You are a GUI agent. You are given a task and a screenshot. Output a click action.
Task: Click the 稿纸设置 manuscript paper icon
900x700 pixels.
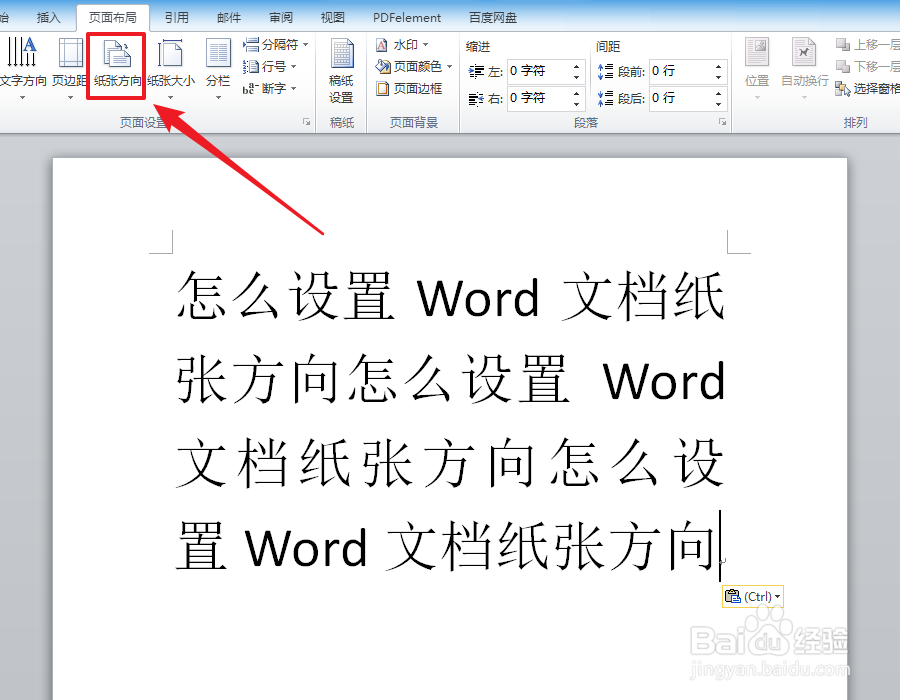342,55
